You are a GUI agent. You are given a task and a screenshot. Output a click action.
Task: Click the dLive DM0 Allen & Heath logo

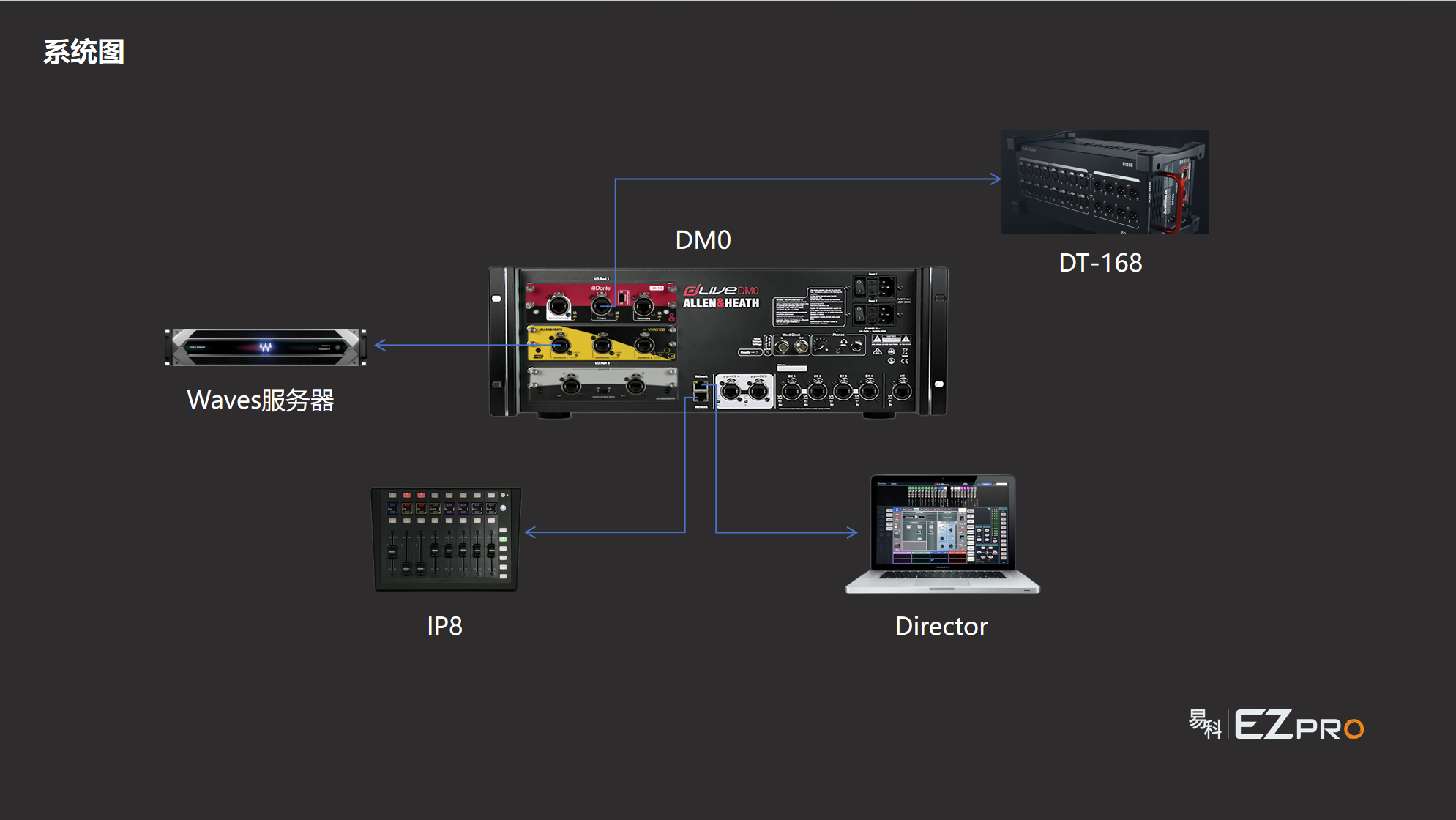721,297
